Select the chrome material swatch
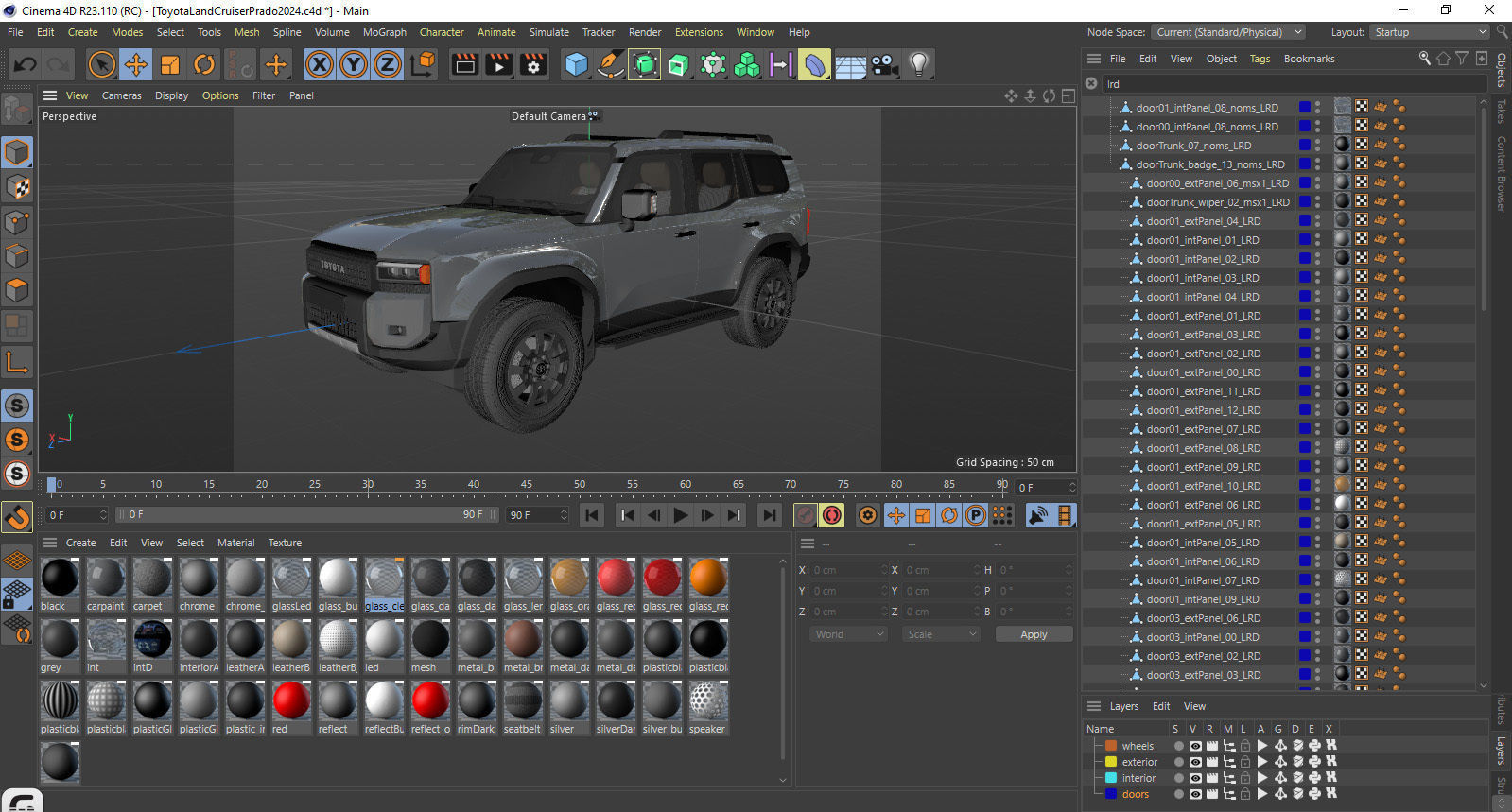The height and width of the screenshot is (812, 1512). [198, 584]
